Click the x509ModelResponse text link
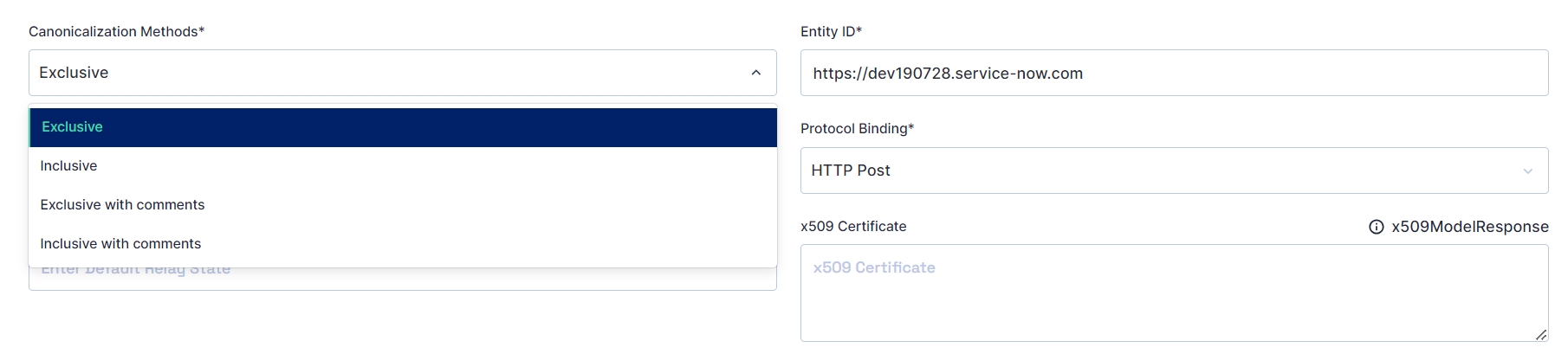The height and width of the screenshot is (354, 1568). point(1469,227)
